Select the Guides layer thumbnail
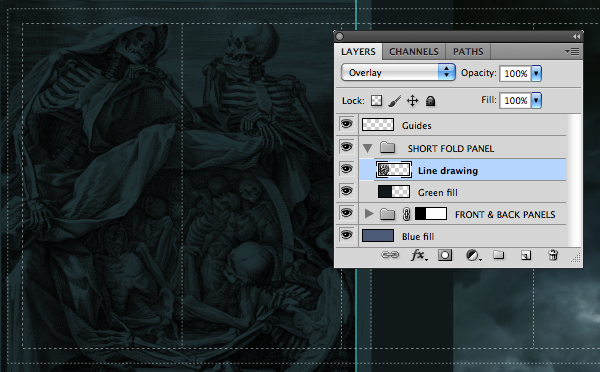 pyautogui.click(x=378, y=125)
